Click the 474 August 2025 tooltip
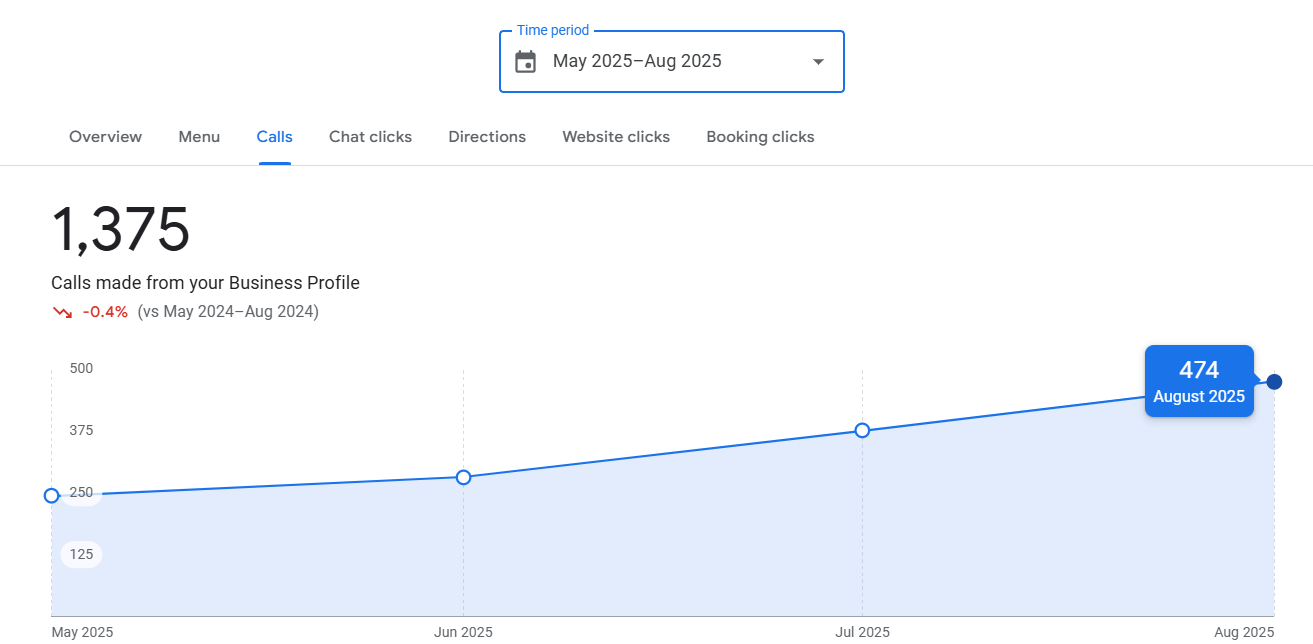This screenshot has height=644, width=1313. (x=1198, y=381)
